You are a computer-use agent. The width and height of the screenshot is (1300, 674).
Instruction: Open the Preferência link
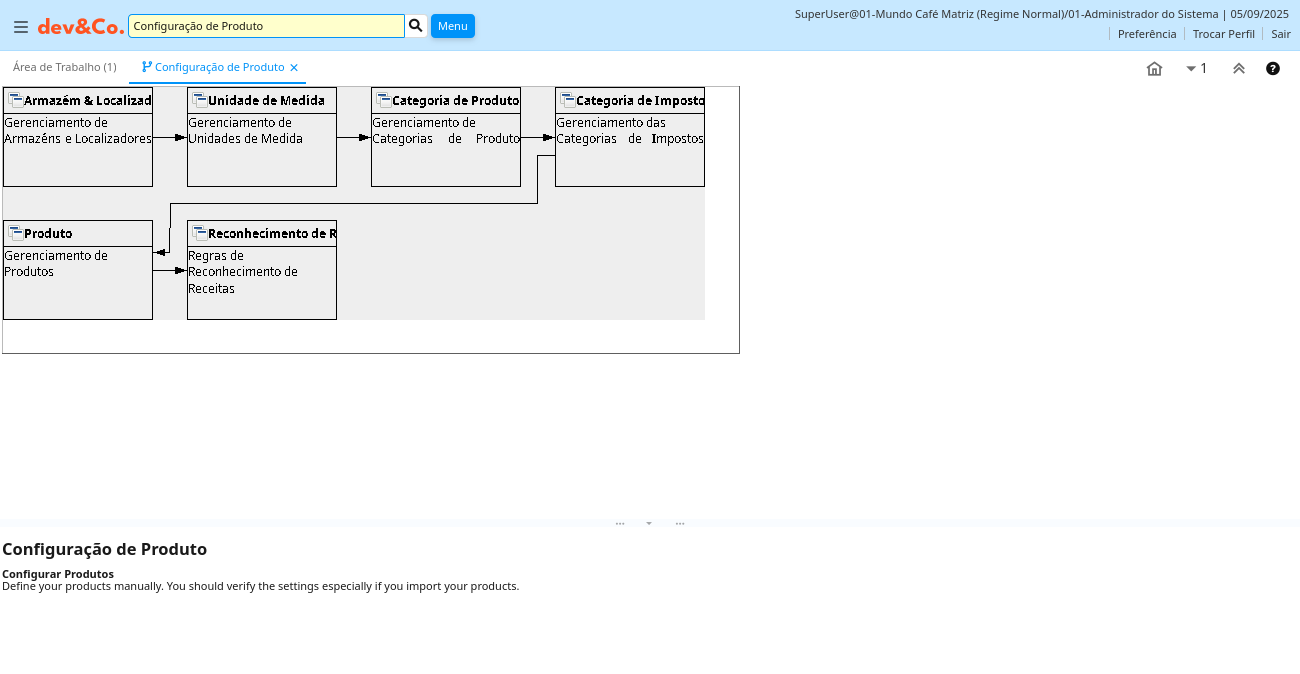coord(1146,34)
